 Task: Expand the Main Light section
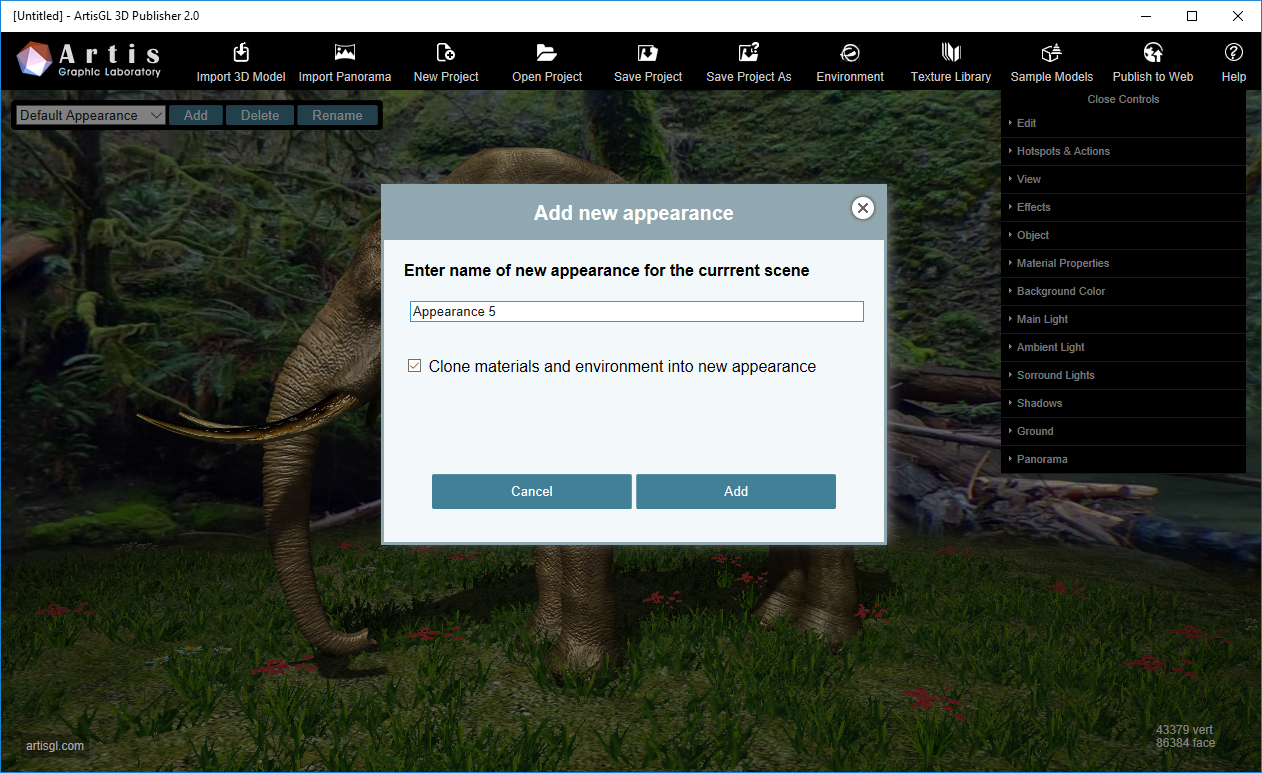pyautogui.click(x=1123, y=319)
